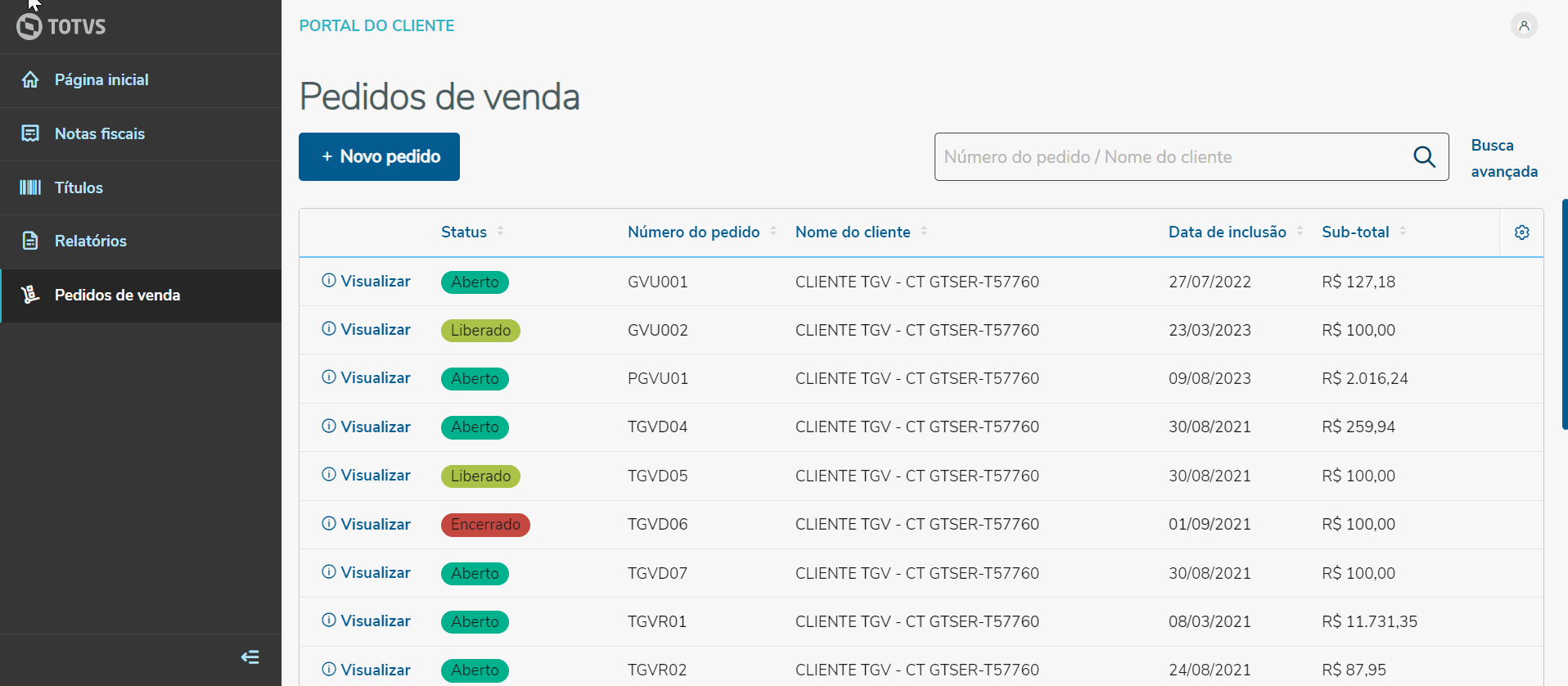Click the info icon for order TGVD06

point(329,524)
